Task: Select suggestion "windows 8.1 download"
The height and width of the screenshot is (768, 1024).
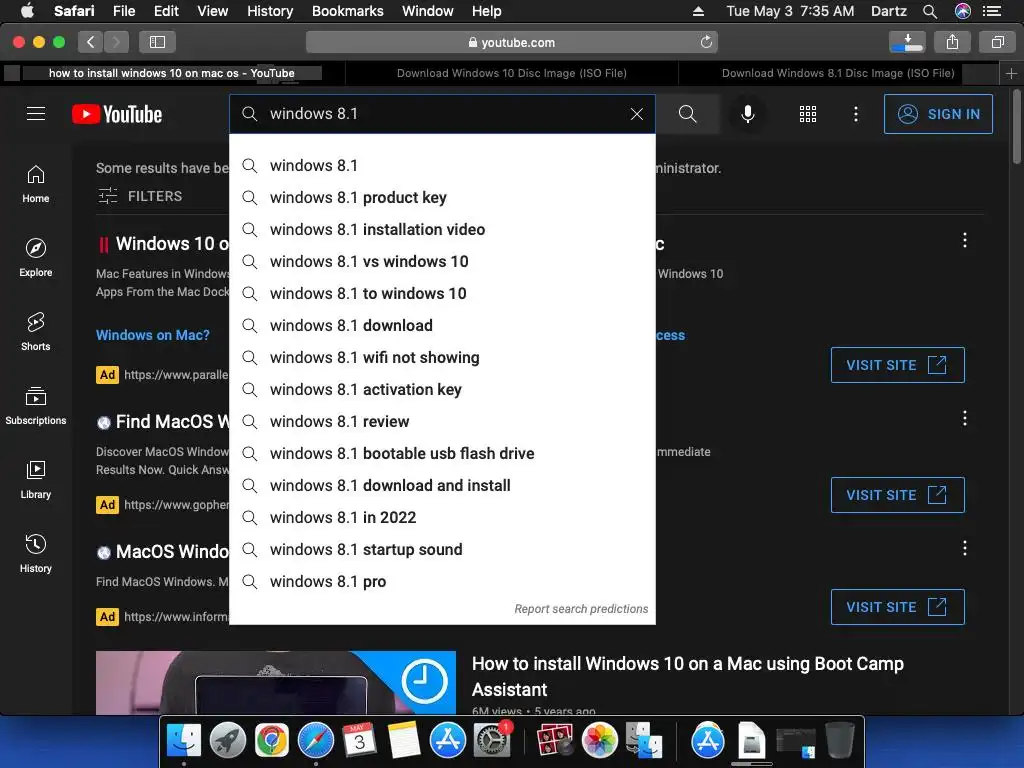Action: 442,325
